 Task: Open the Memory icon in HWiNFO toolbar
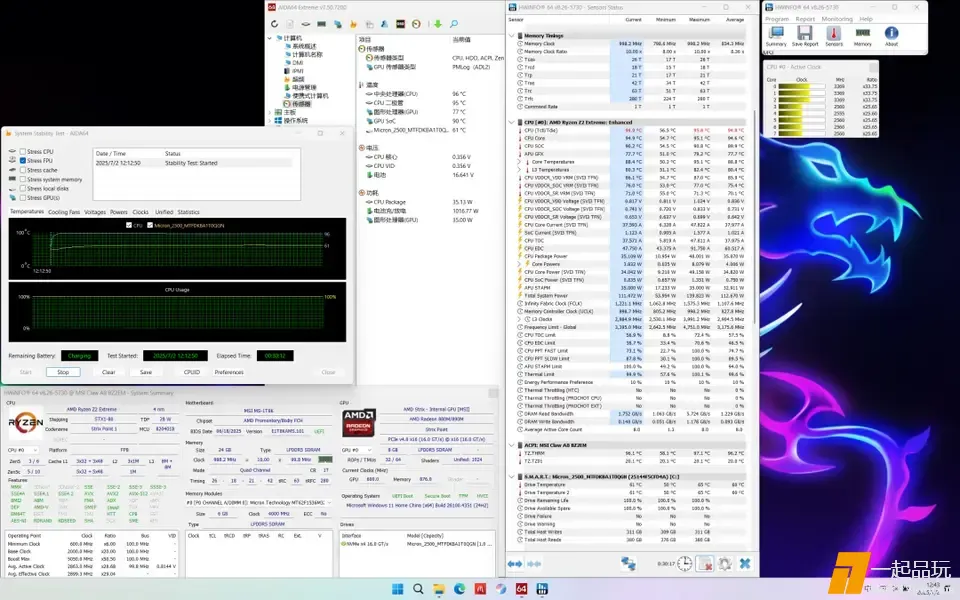tap(863, 36)
